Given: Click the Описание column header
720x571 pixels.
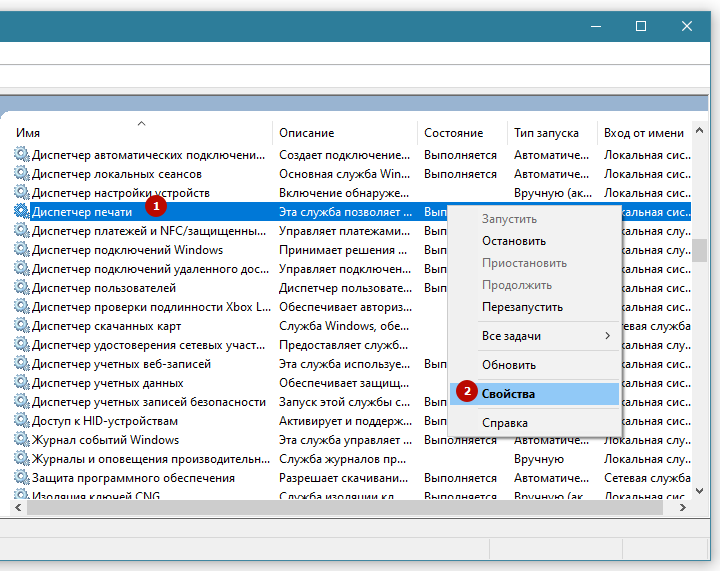Looking at the screenshot, I should [307, 133].
